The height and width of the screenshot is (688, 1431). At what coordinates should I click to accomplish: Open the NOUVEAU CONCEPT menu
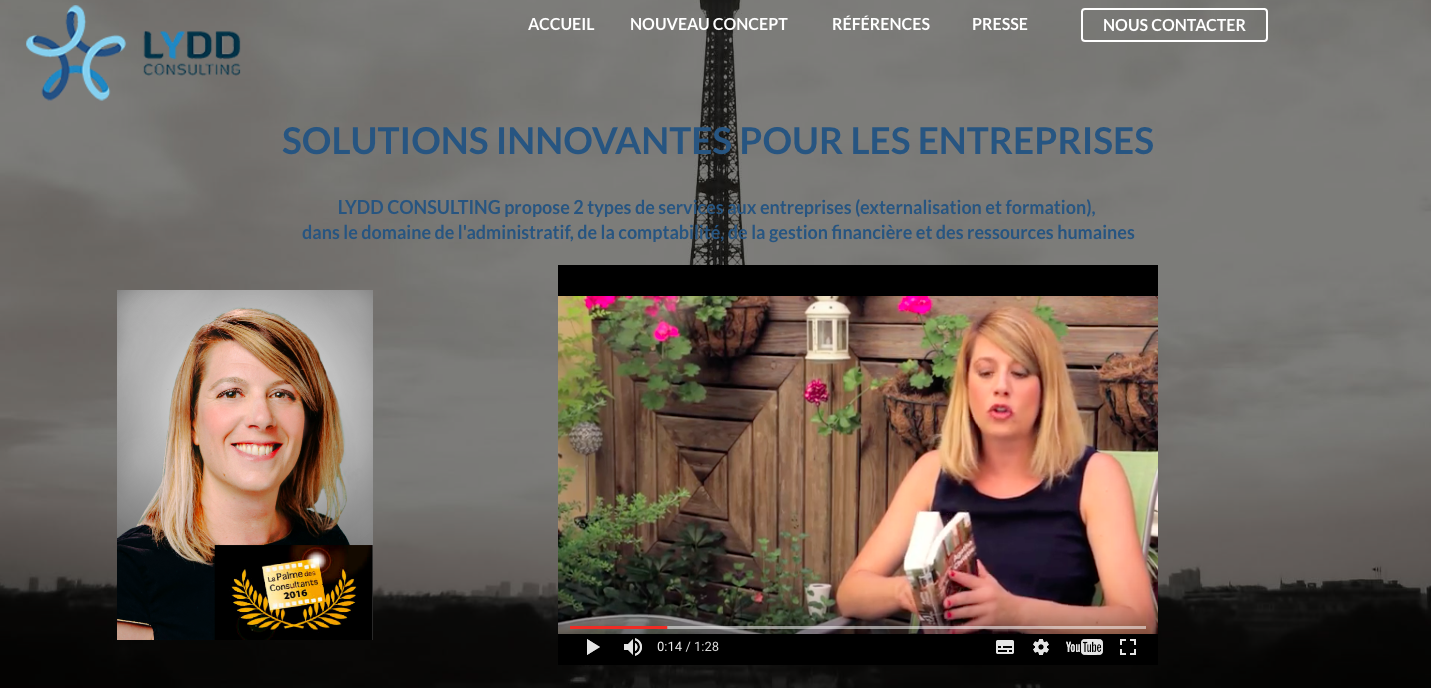(709, 24)
